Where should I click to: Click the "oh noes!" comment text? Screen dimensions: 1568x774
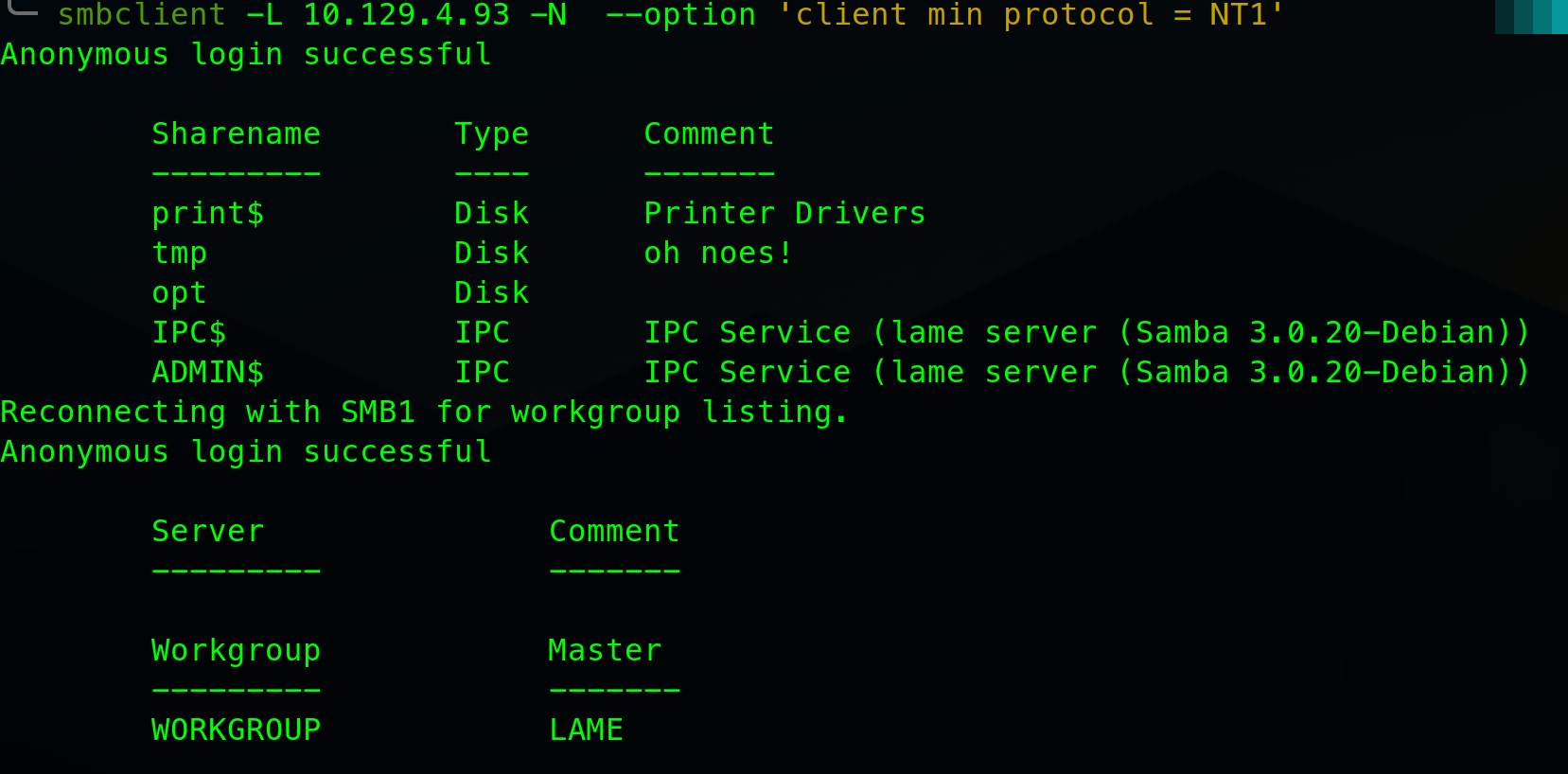[x=718, y=254]
